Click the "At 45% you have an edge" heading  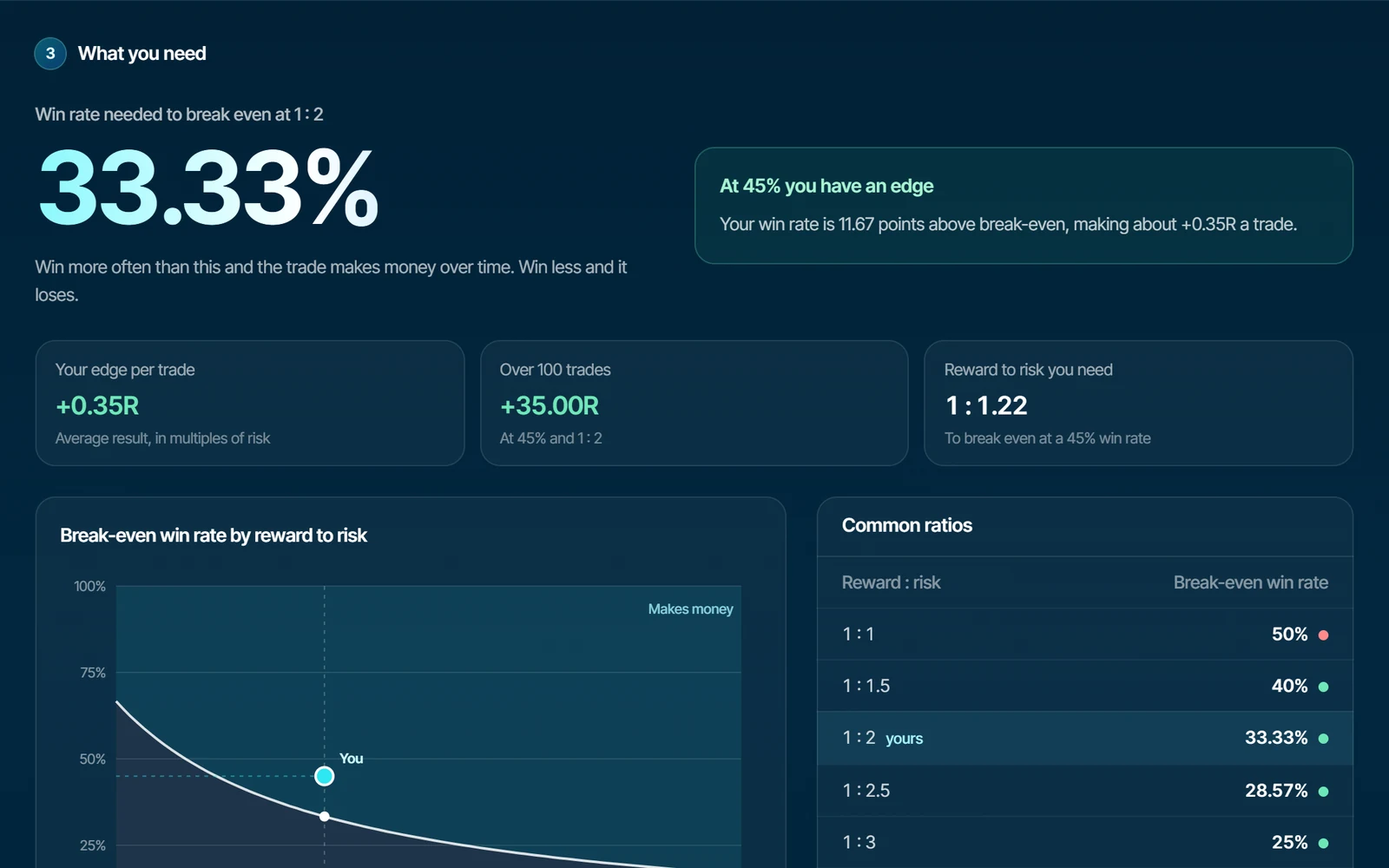tap(826, 186)
